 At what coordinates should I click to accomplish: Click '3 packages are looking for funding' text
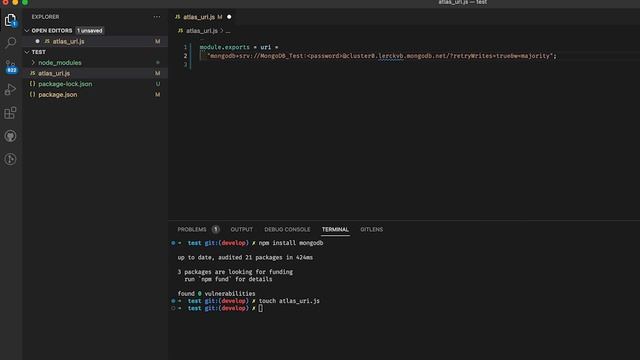pyautogui.click(x=235, y=272)
